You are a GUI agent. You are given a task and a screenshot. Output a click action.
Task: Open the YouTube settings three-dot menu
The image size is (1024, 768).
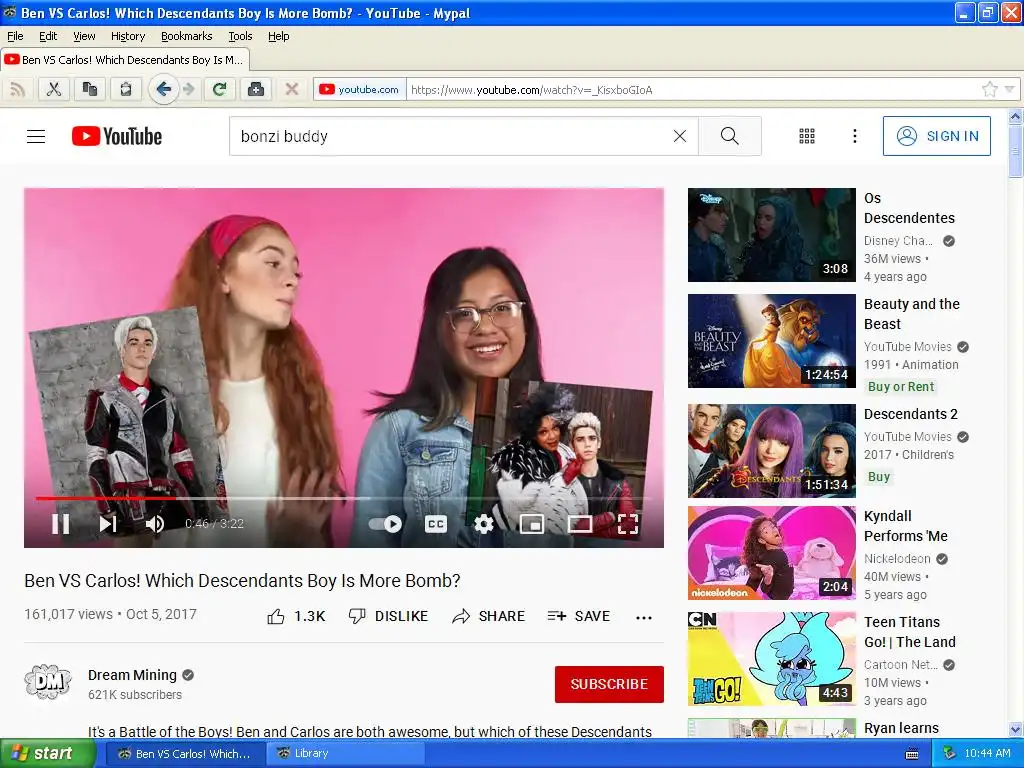tap(854, 136)
